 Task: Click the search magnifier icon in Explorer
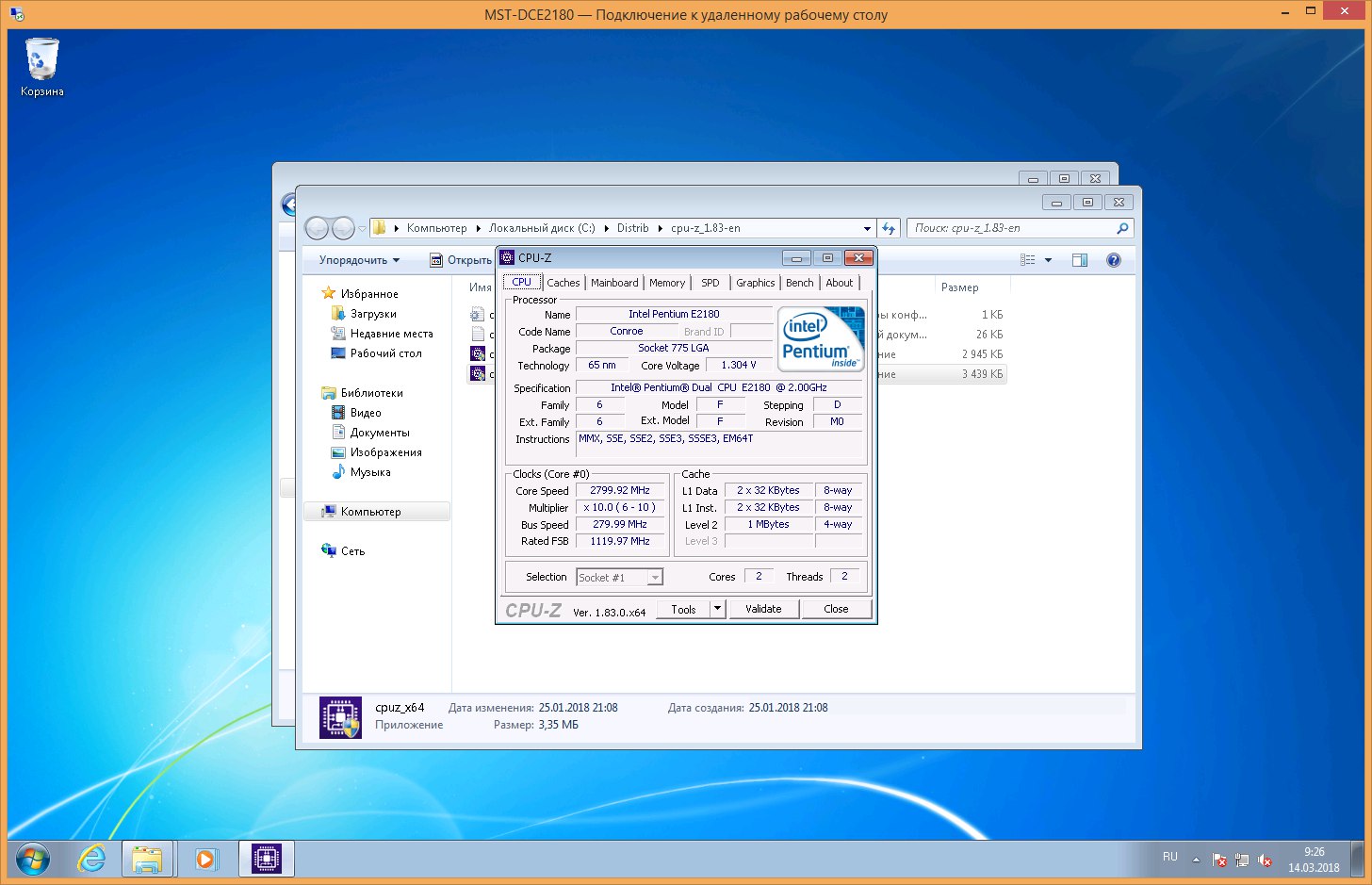click(1121, 228)
